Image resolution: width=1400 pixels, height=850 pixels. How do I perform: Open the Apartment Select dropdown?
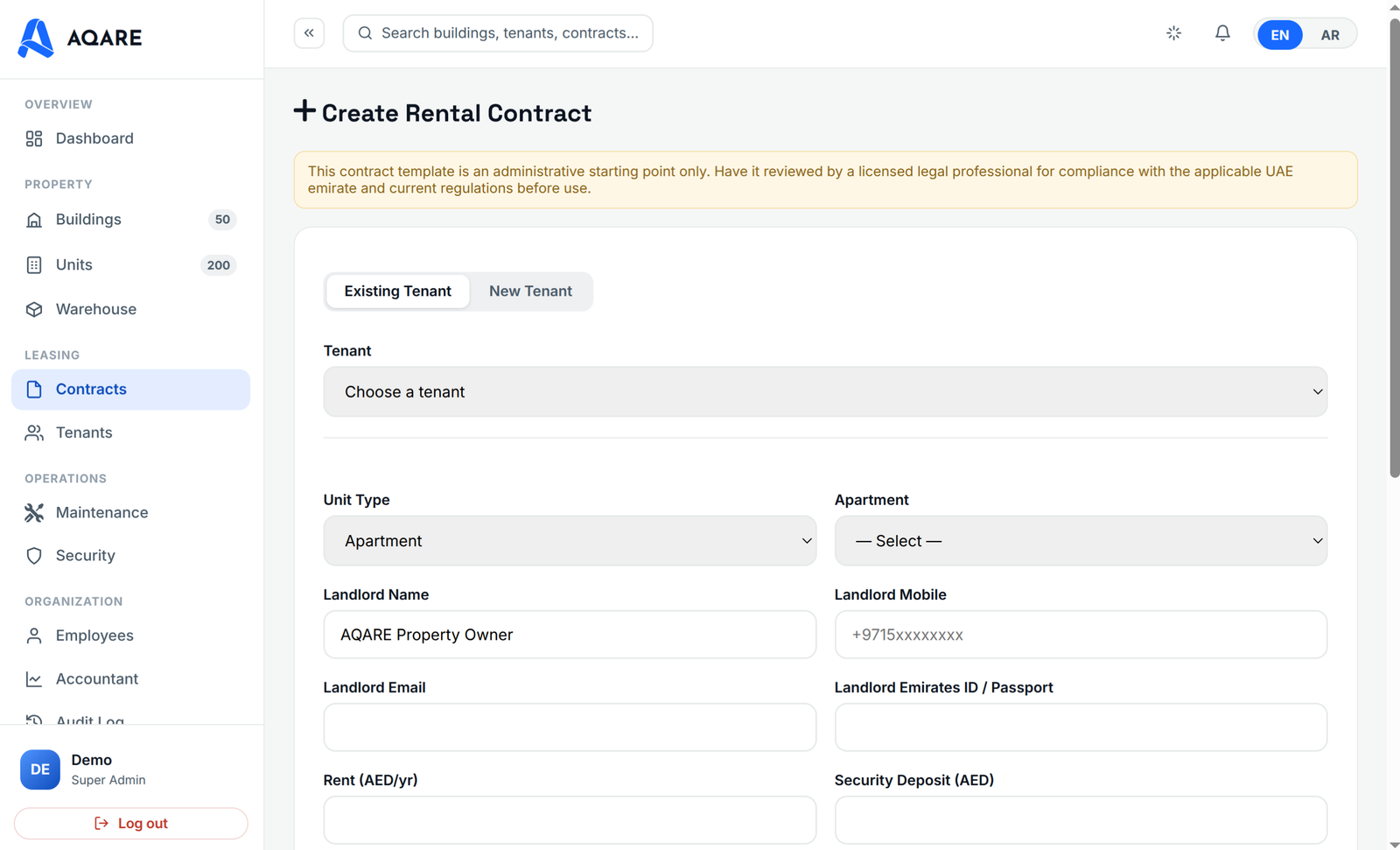pyautogui.click(x=1081, y=540)
